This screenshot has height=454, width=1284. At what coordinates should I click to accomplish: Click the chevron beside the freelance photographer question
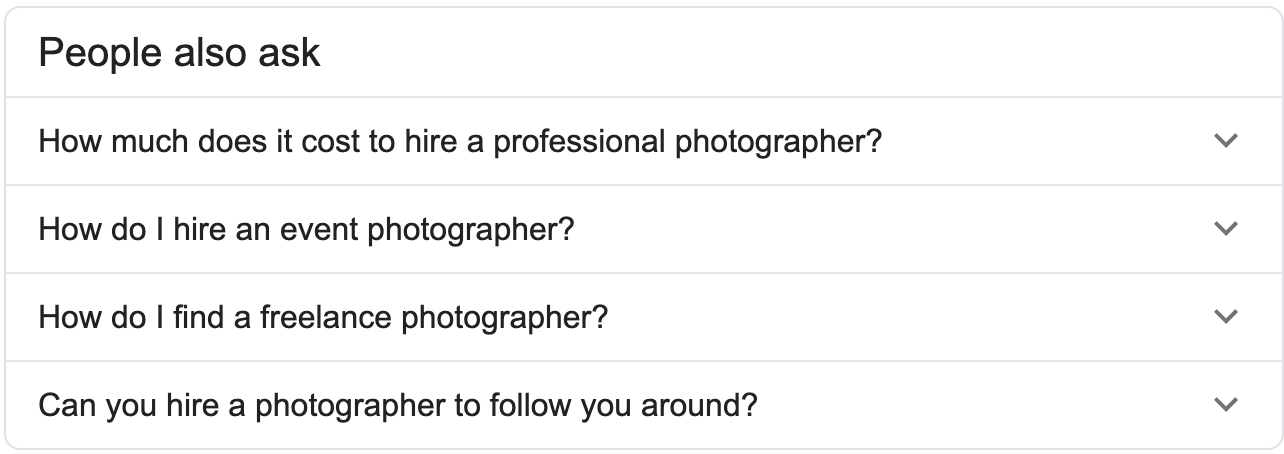pyautogui.click(x=1225, y=317)
